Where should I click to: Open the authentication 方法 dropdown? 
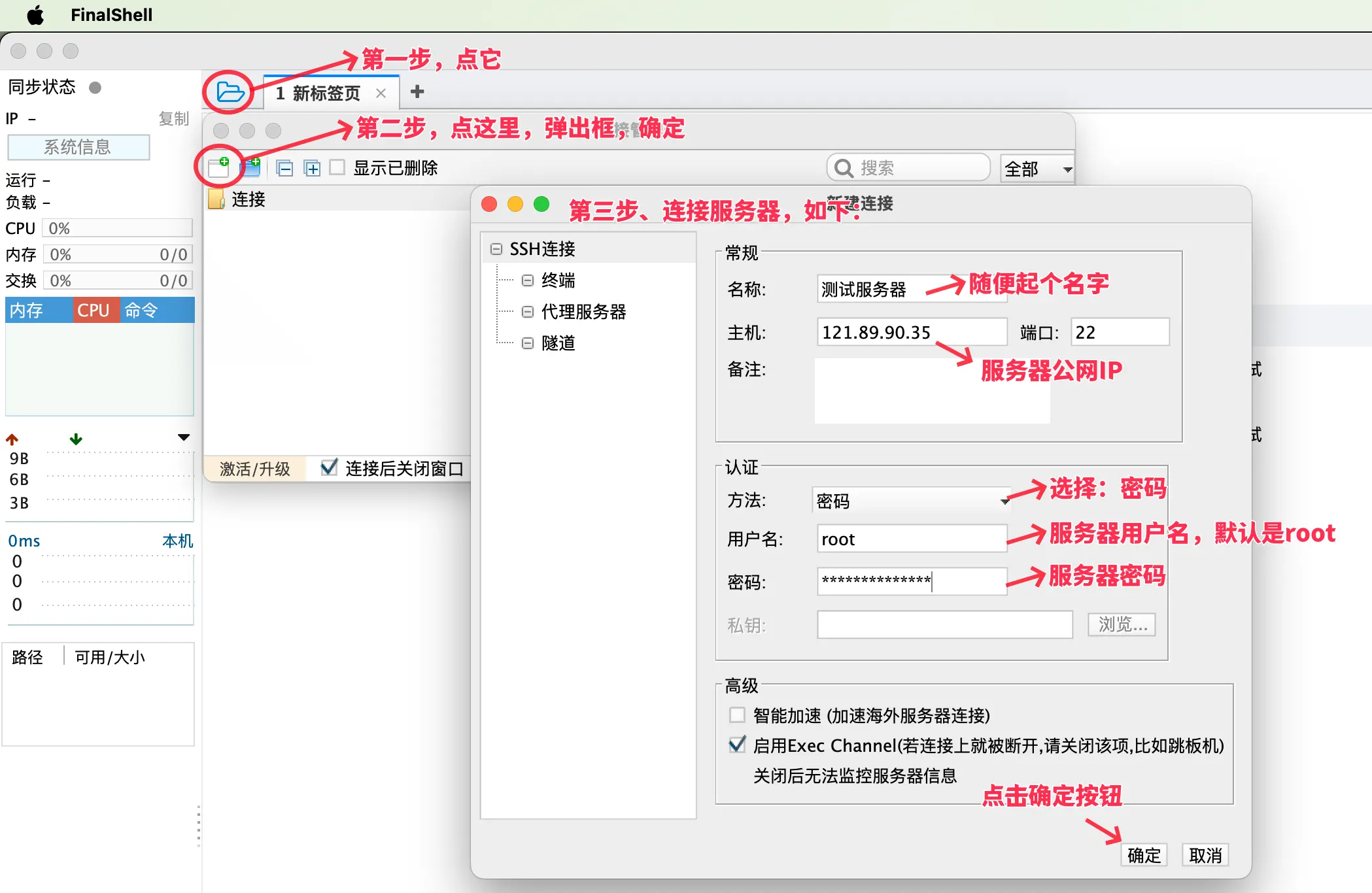pyautogui.click(x=1004, y=501)
